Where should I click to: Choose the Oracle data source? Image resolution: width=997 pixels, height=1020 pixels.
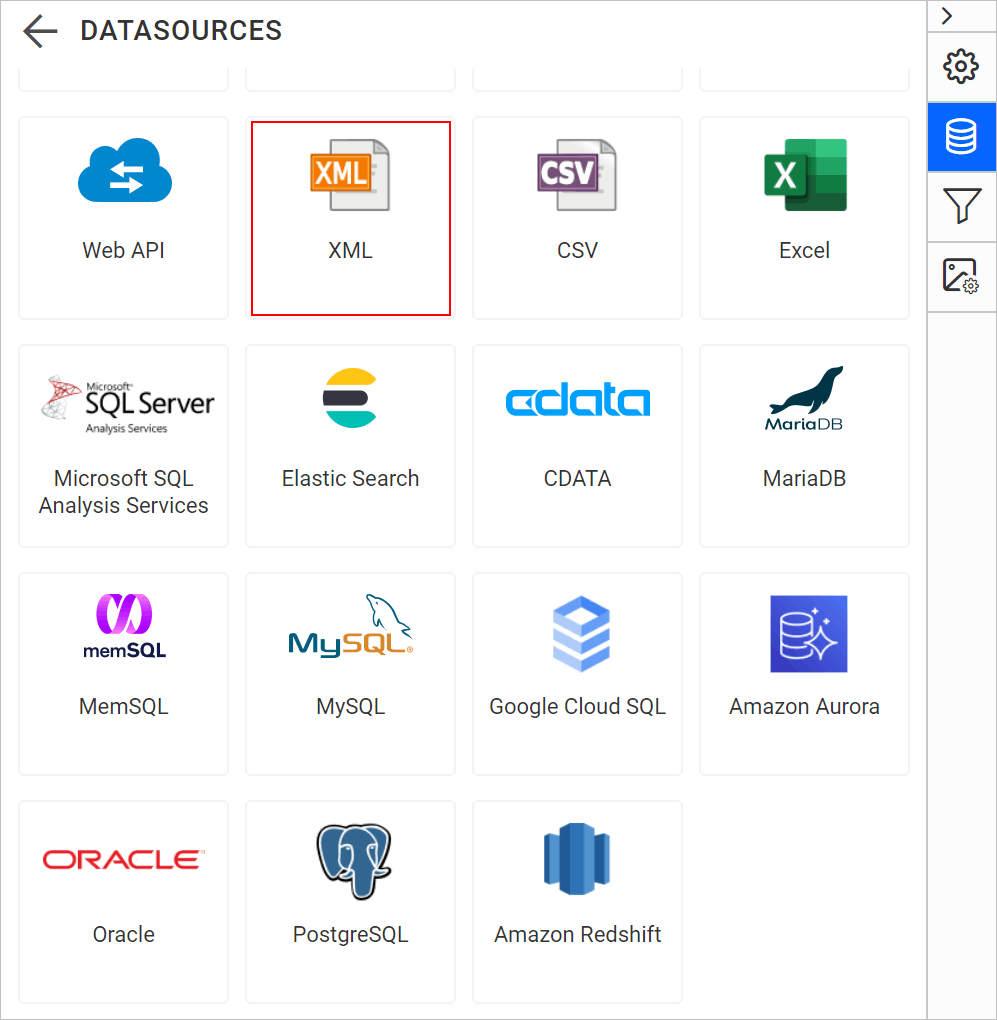coord(124,902)
